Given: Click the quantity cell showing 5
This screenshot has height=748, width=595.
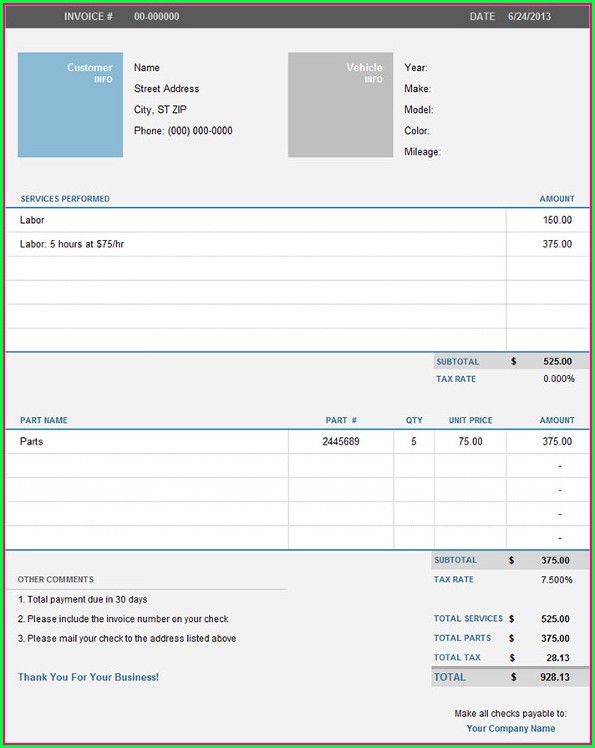Looking at the screenshot, I should [414, 442].
